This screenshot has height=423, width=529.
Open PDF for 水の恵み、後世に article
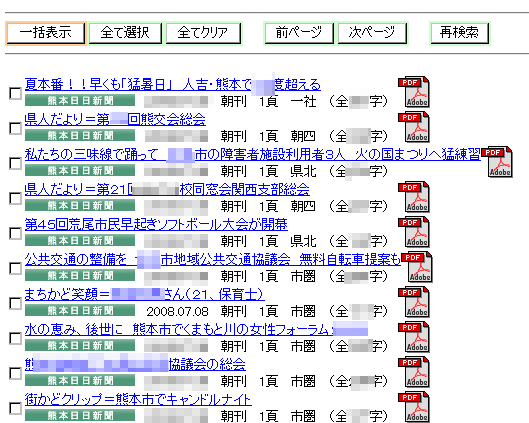(414, 337)
